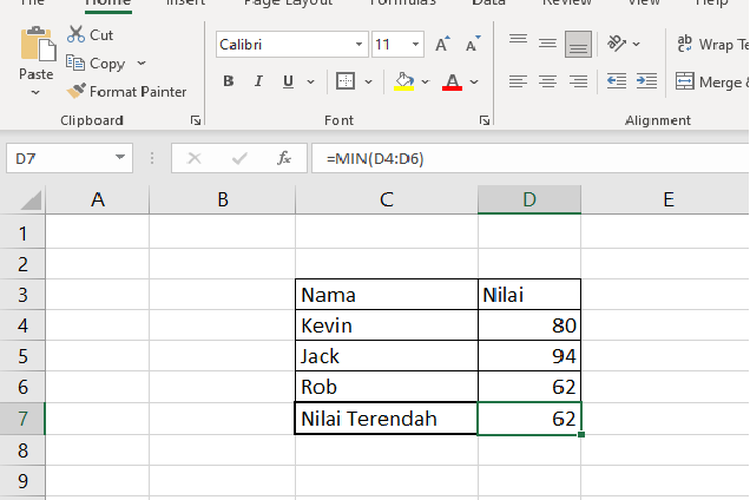This screenshot has height=500, width=750.
Task: Select the Format Painter brush
Action: [77, 91]
